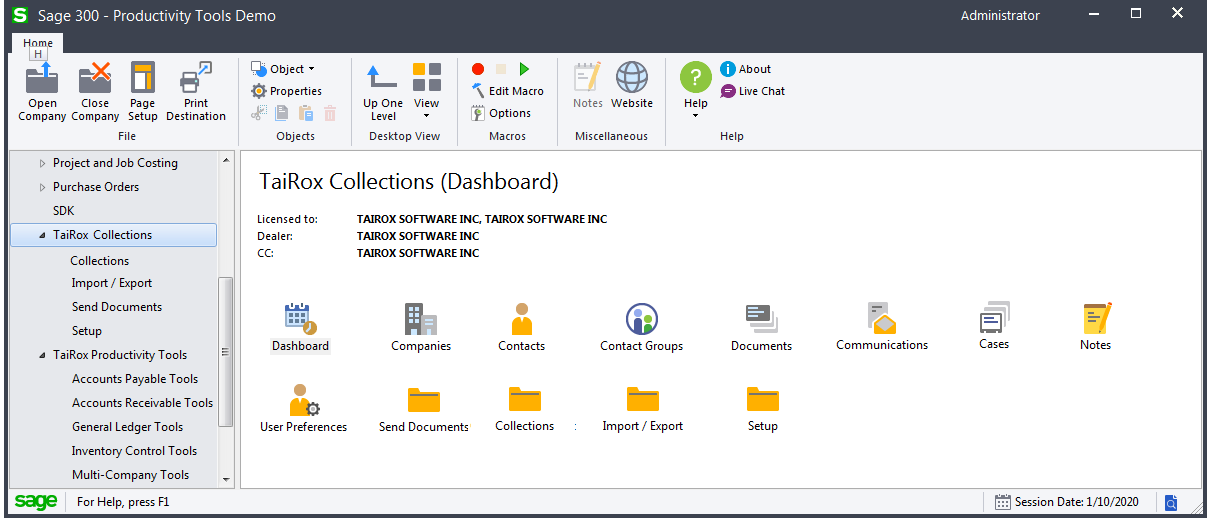Select Collections in the tree
This screenshot has width=1211, height=522.
100,261
